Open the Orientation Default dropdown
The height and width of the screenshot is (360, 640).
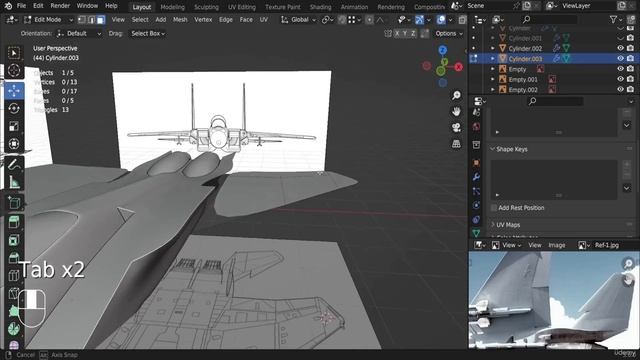click(x=78, y=33)
